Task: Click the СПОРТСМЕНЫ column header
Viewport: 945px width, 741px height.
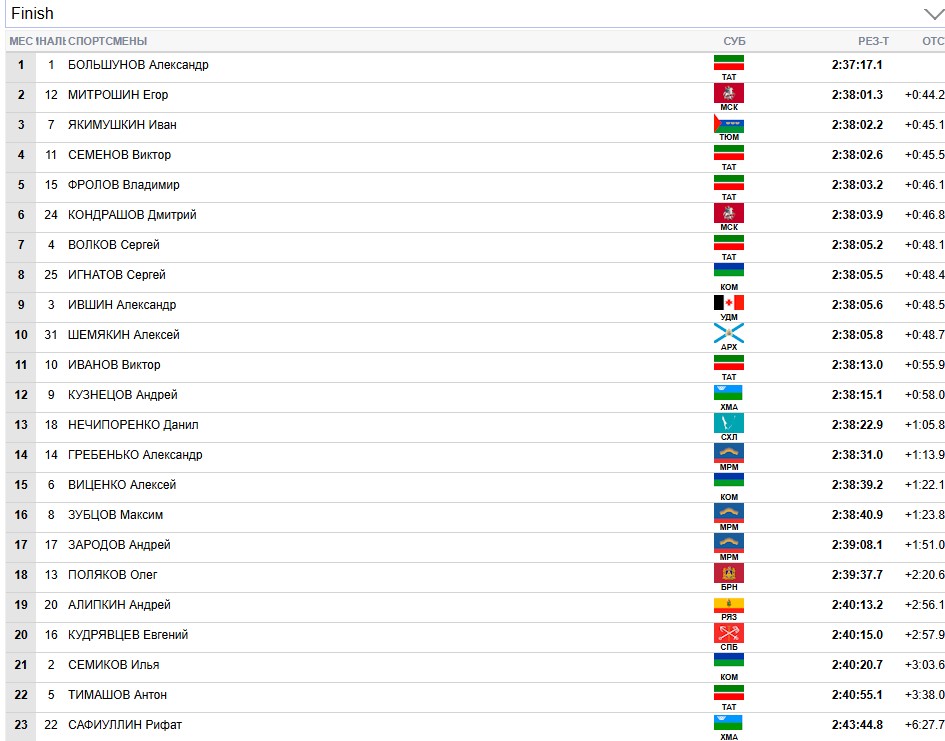Action: [x=108, y=41]
